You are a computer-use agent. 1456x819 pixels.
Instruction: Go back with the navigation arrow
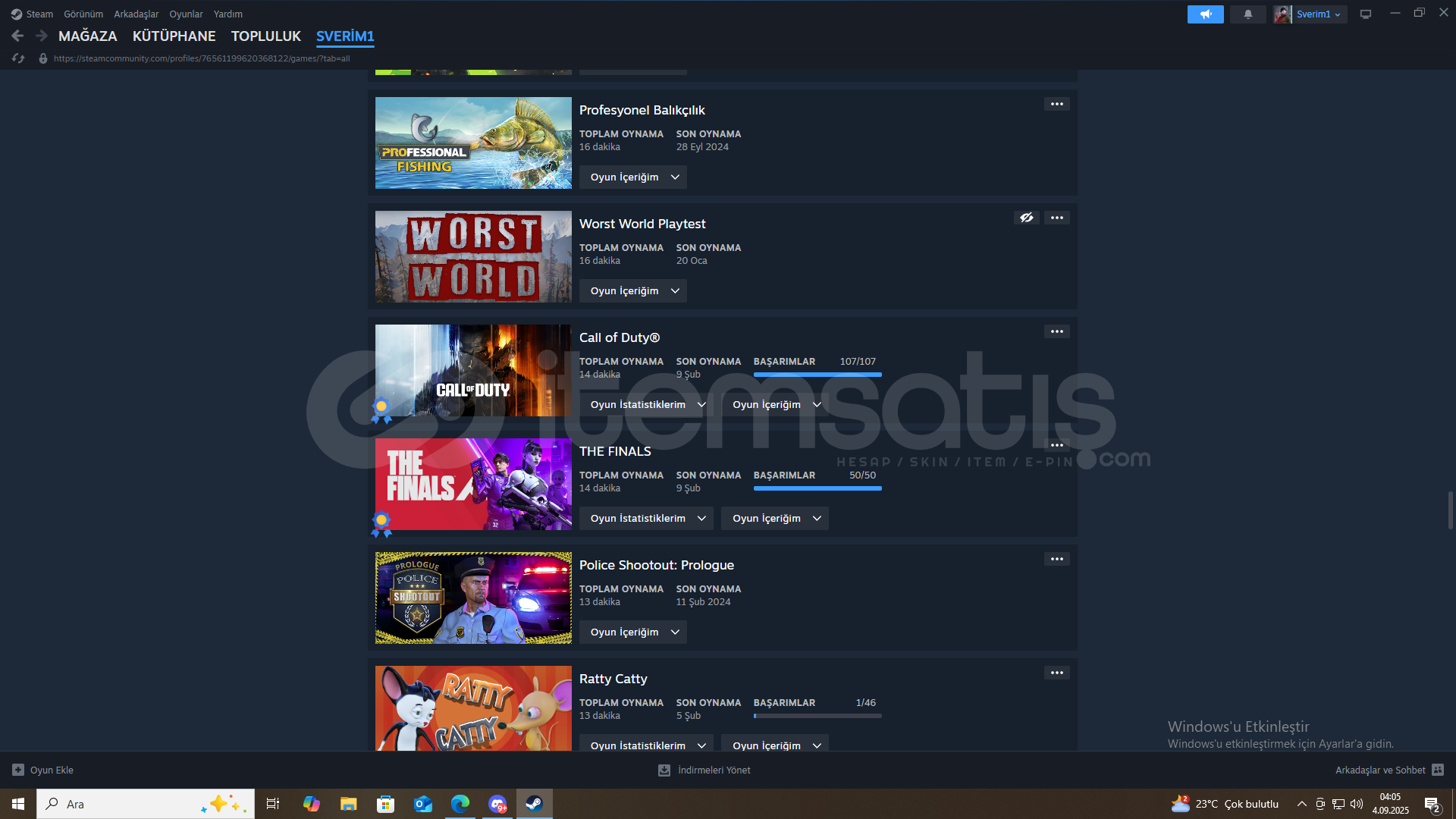click(17, 36)
